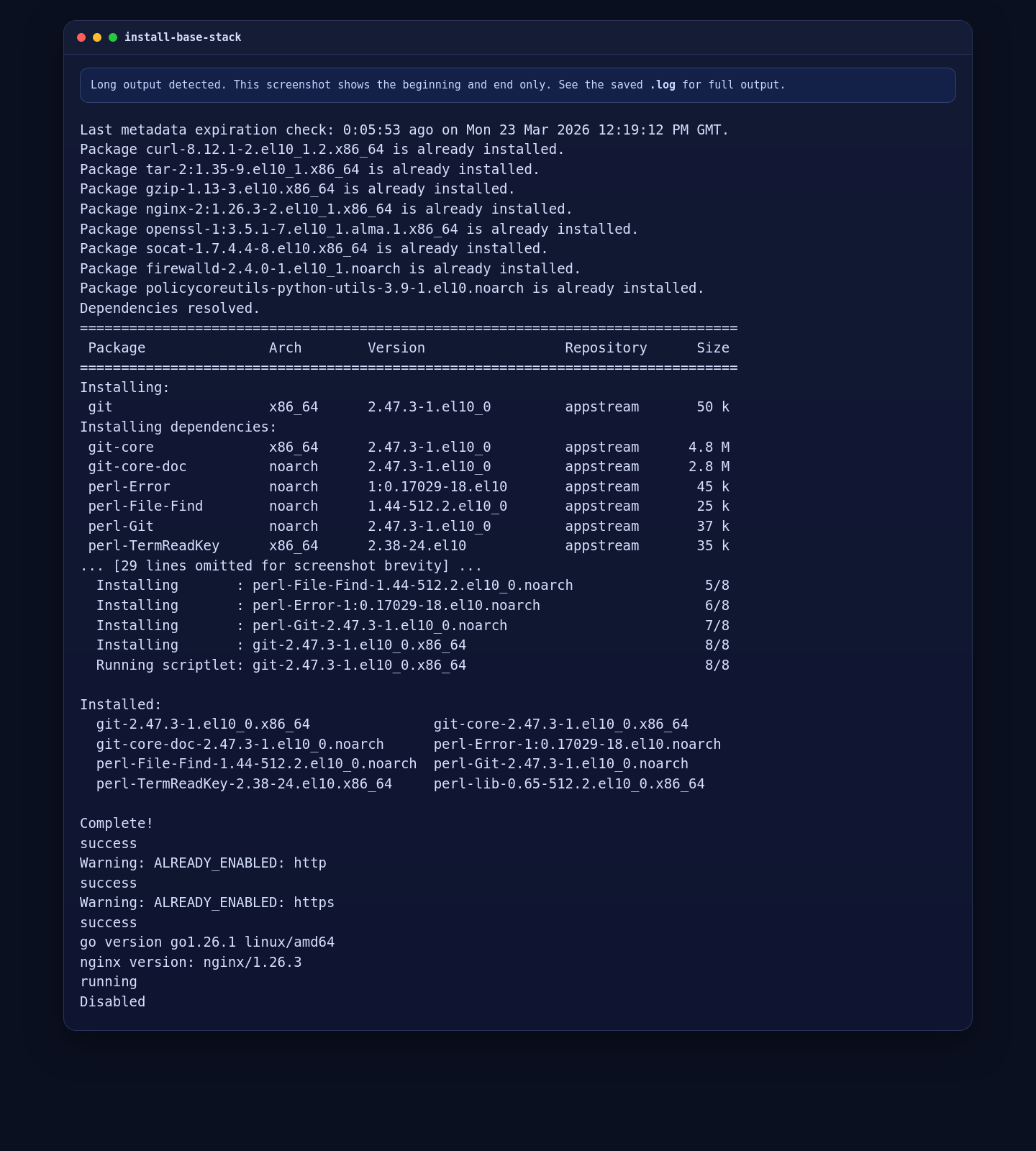Click the red close window dot

click(x=81, y=37)
